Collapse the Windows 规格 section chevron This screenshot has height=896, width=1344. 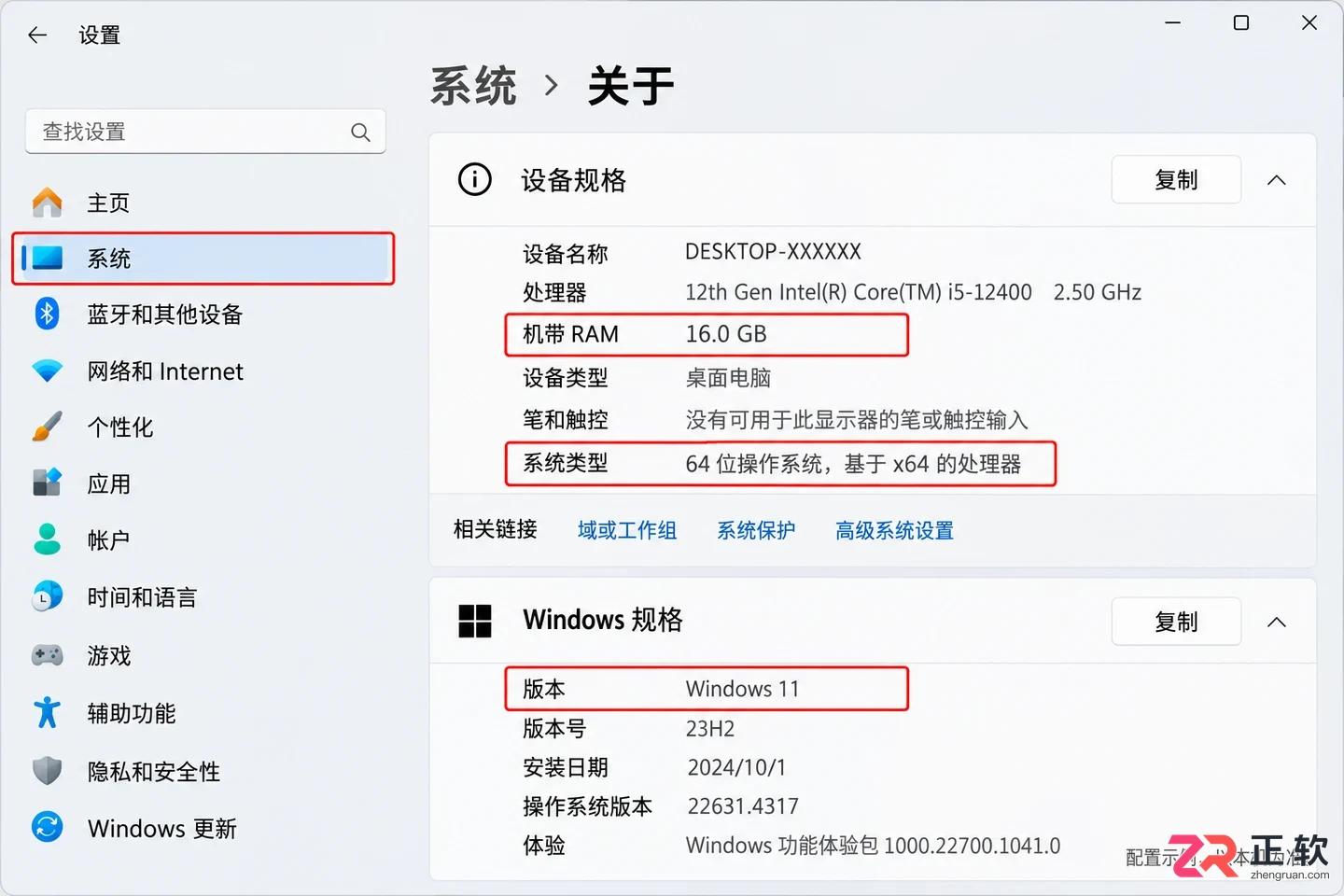coord(1277,623)
